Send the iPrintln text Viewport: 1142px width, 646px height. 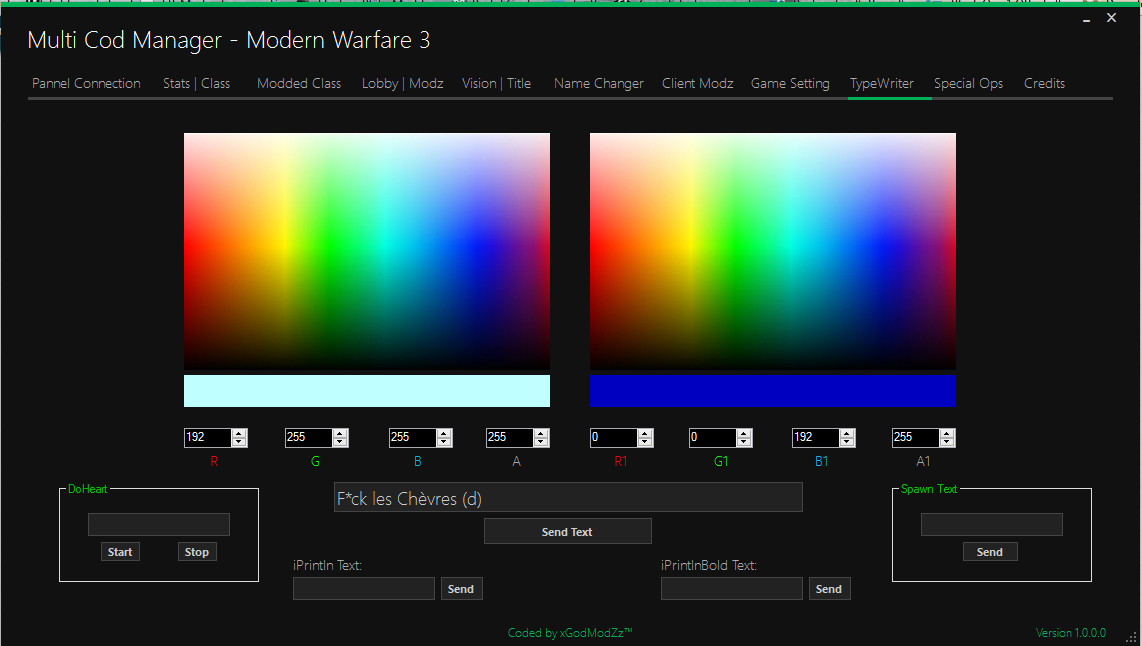pyautogui.click(x=461, y=588)
